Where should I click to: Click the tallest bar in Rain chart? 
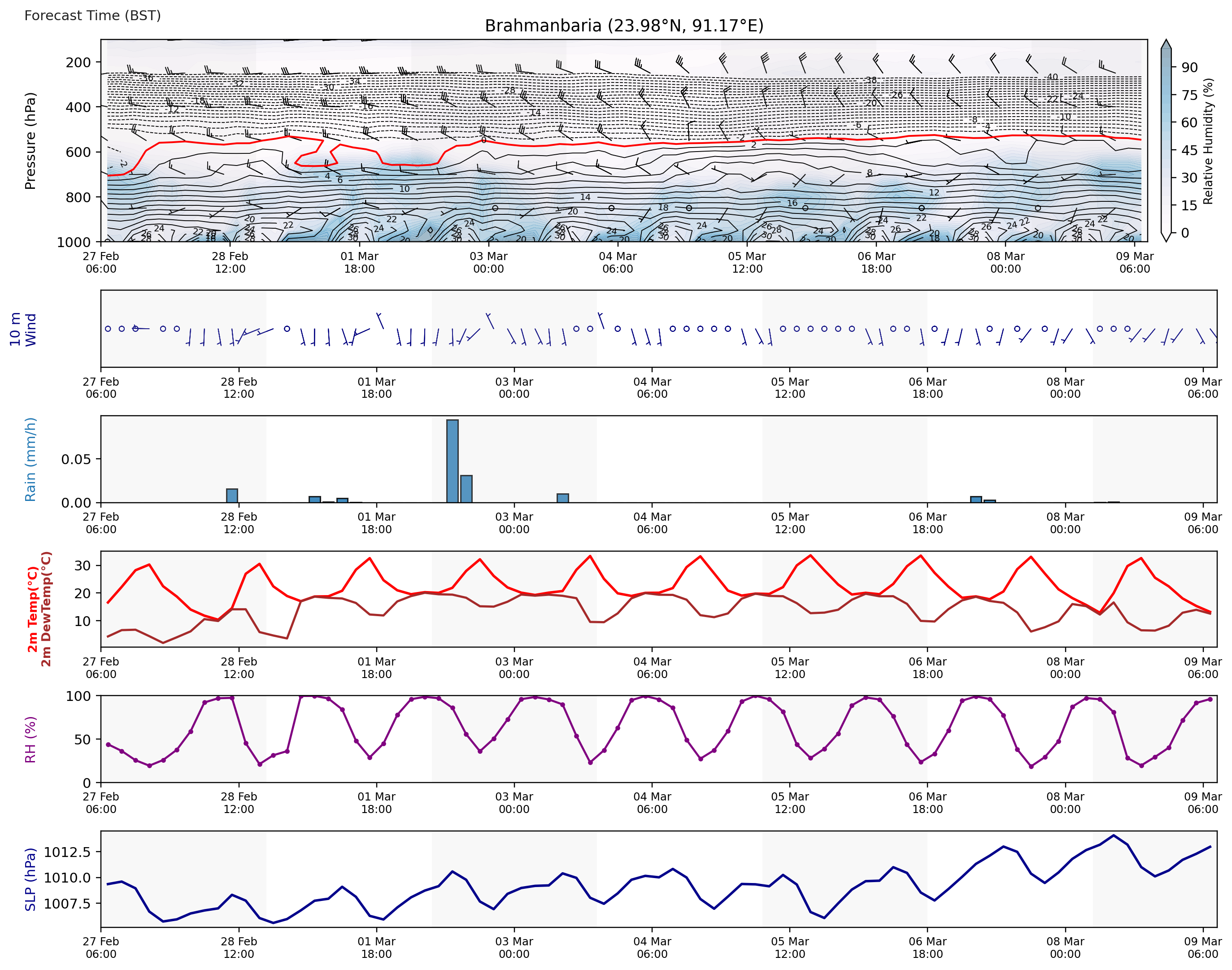tap(452, 461)
